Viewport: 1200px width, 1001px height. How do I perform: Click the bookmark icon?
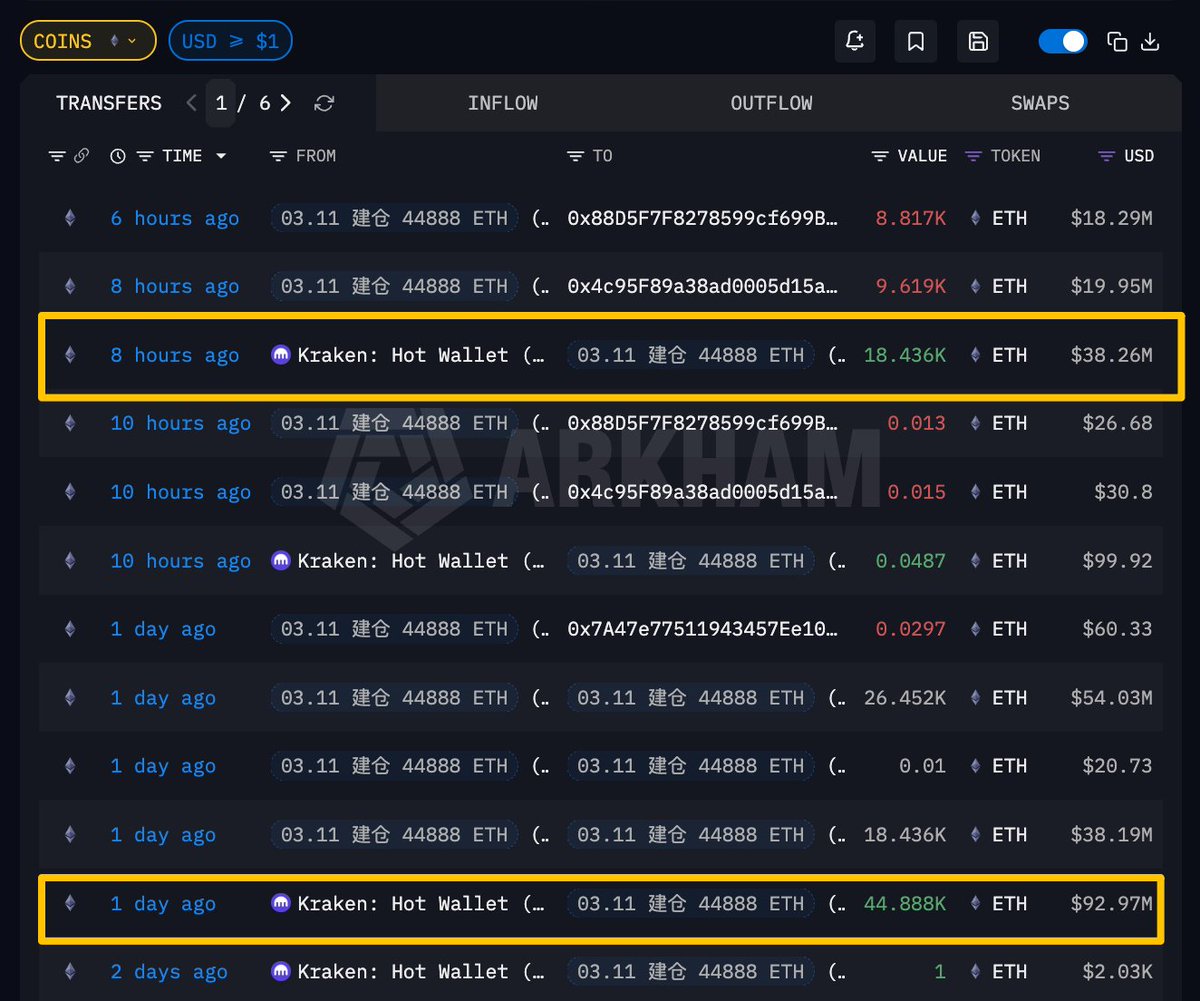[x=915, y=41]
